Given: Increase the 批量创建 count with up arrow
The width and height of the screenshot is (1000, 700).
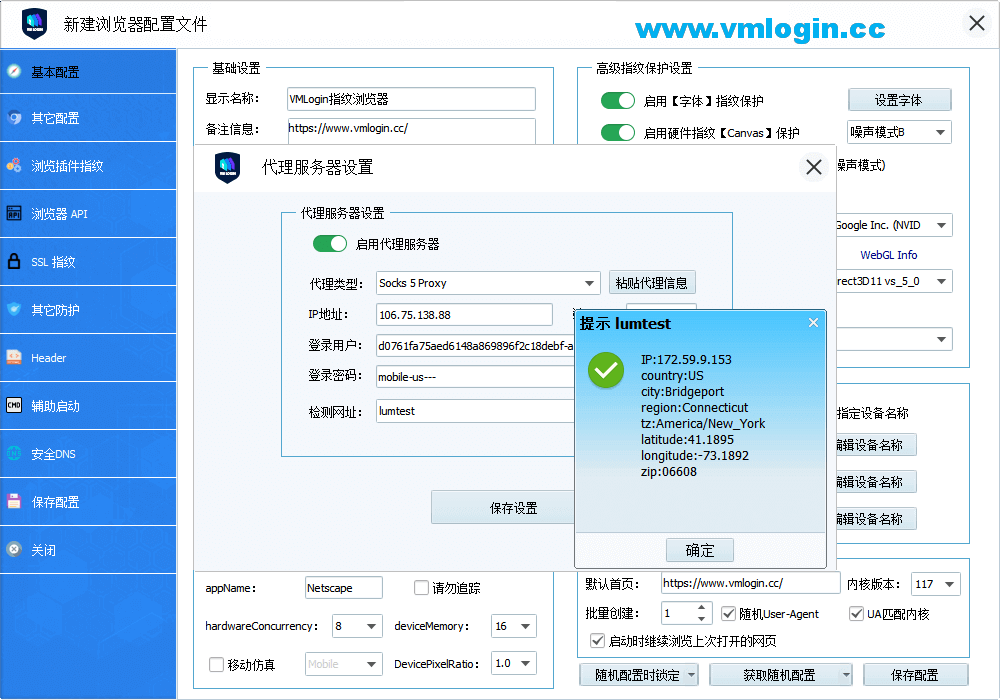Looking at the screenshot, I should coord(701,608).
